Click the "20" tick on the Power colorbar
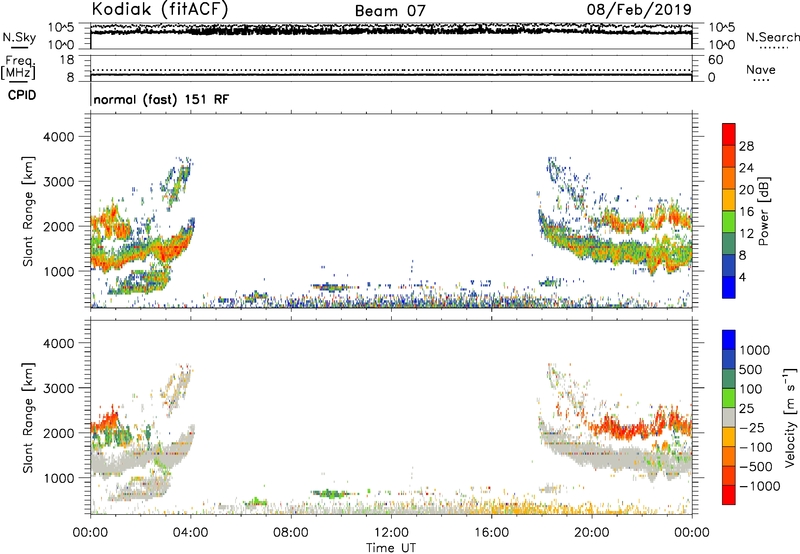 [746, 190]
